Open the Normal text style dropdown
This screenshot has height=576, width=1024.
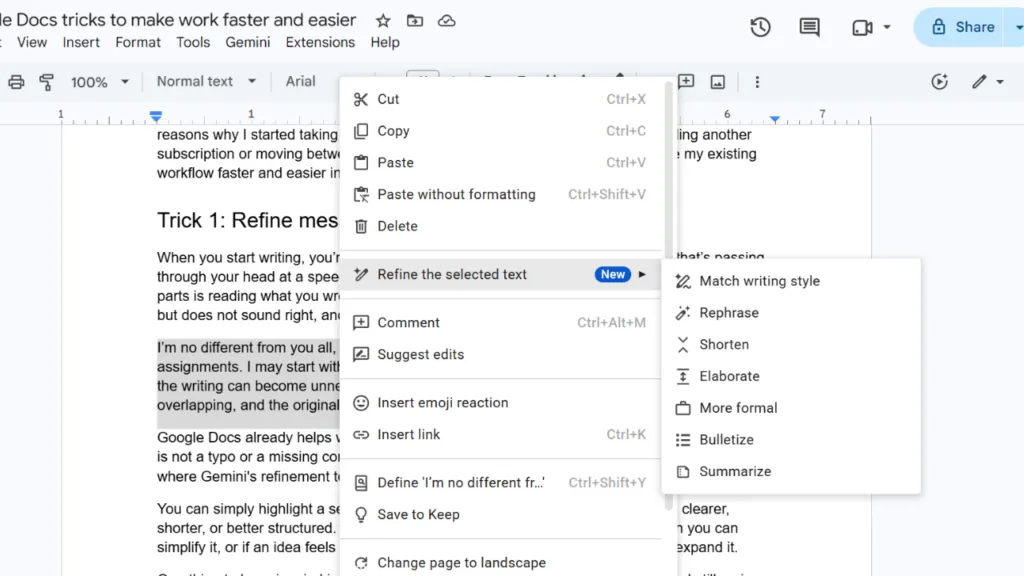click(x=206, y=82)
